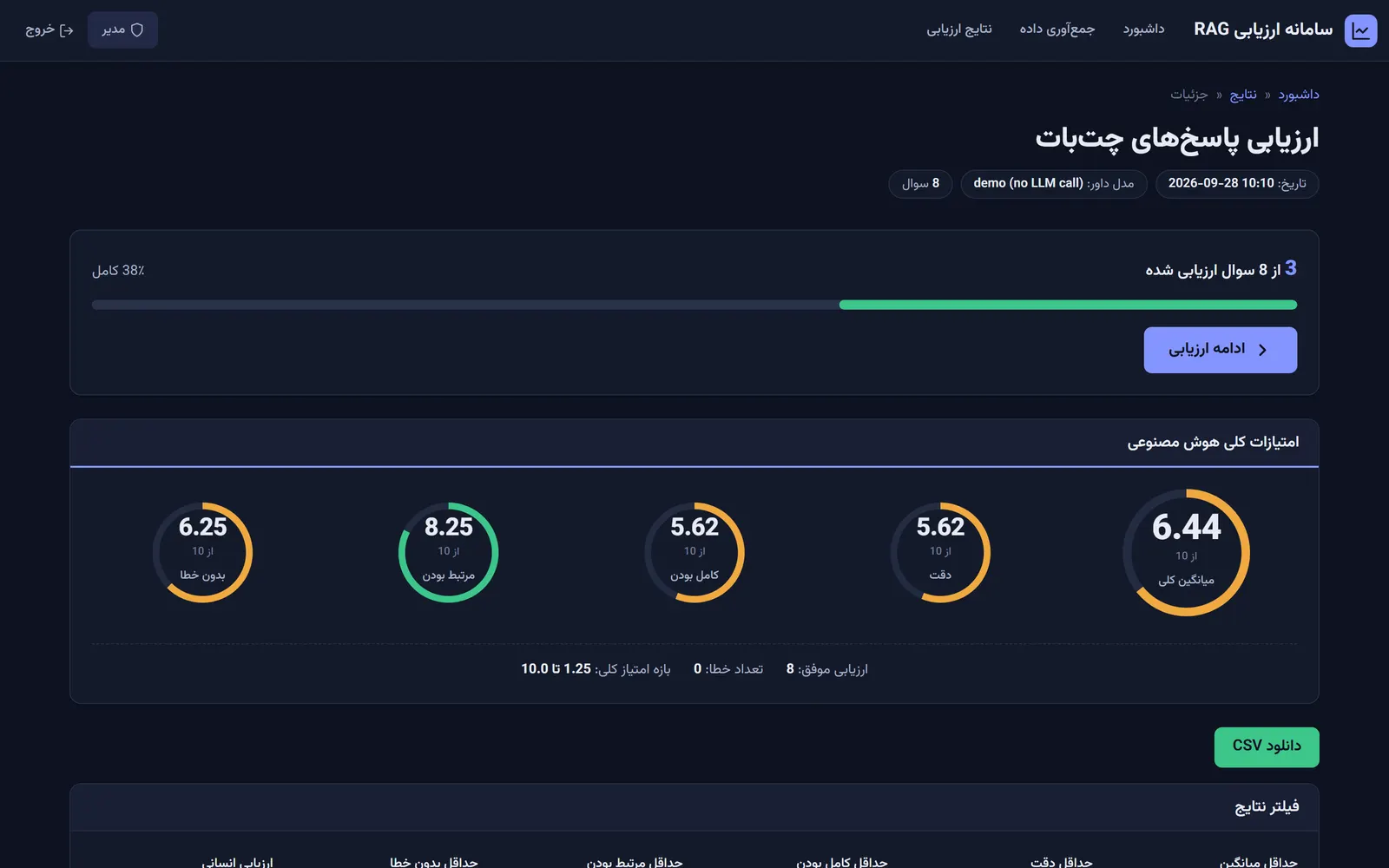Screen dimensions: 1389x868
Task: Click the جزئیات breadcrumb text
Action: [x=1189, y=95]
